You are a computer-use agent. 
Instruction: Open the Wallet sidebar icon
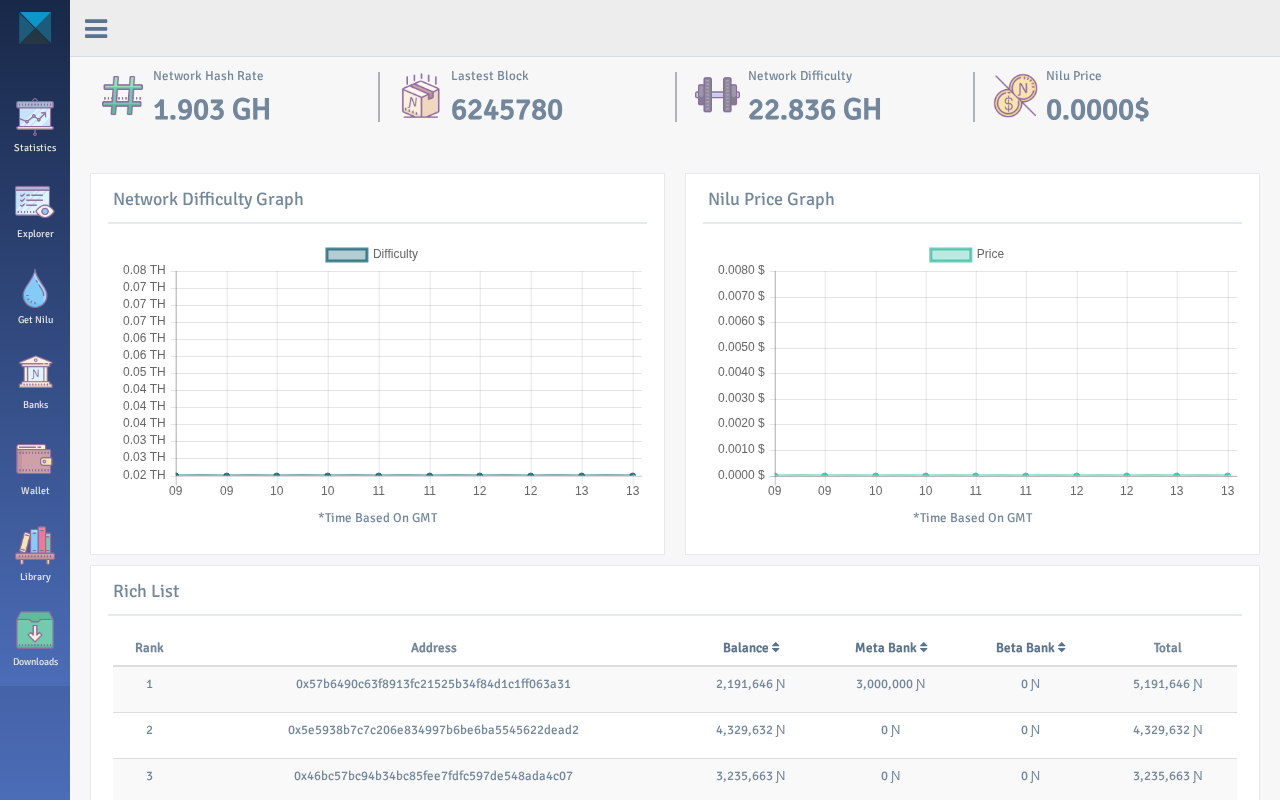(x=35, y=469)
